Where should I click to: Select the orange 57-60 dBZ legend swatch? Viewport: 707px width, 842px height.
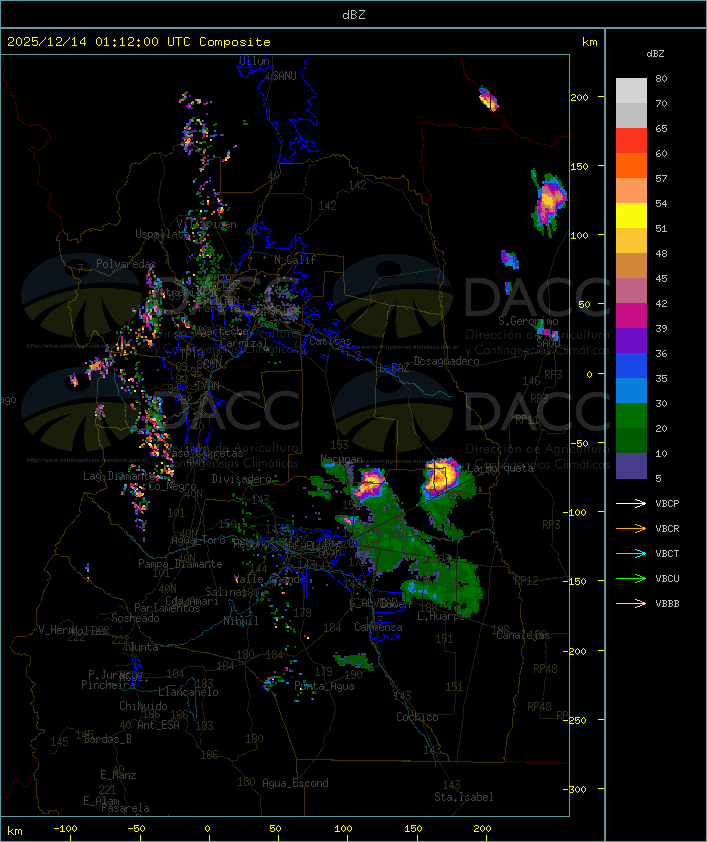coord(631,165)
